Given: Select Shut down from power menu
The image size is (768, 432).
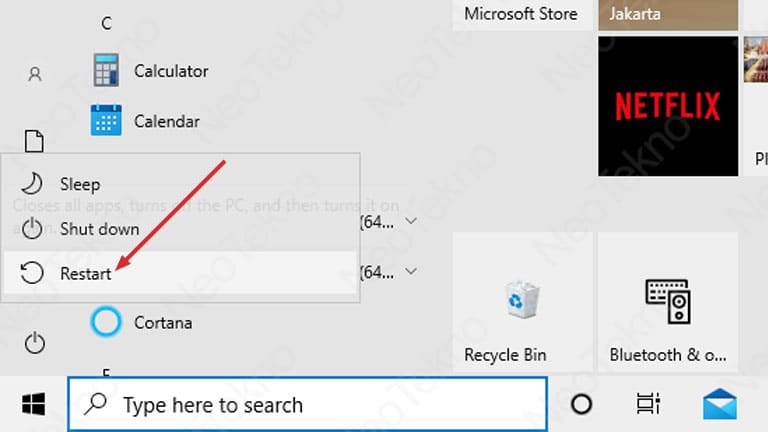Looking at the screenshot, I should [180, 229].
